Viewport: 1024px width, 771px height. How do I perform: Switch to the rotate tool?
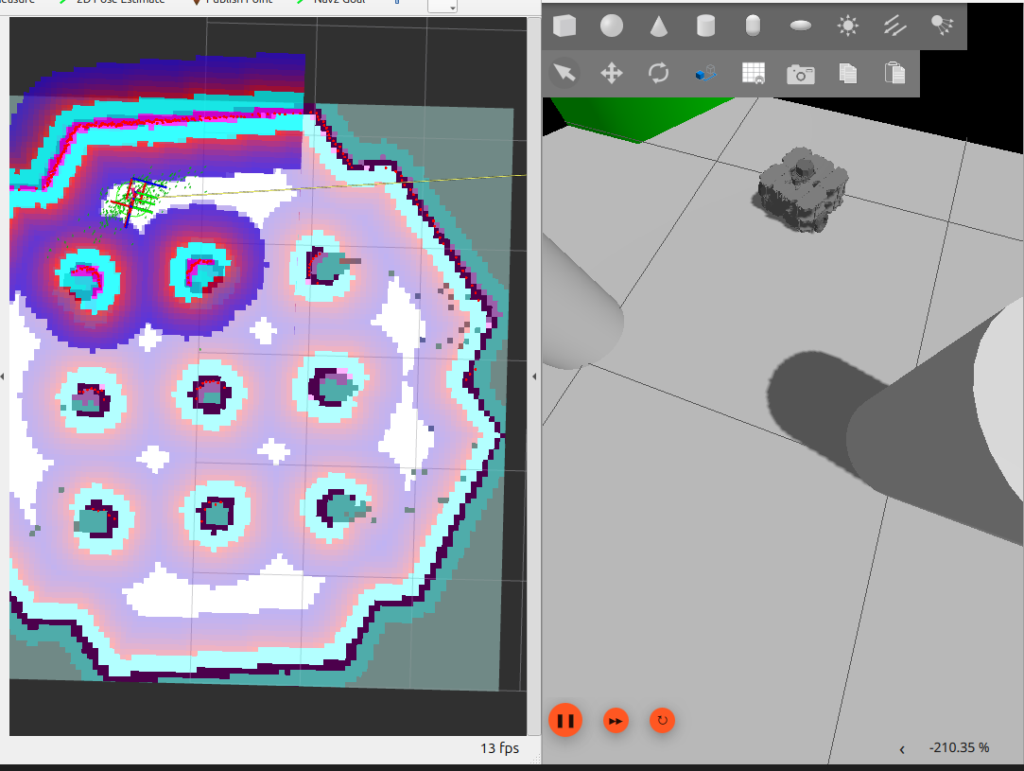point(658,73)
